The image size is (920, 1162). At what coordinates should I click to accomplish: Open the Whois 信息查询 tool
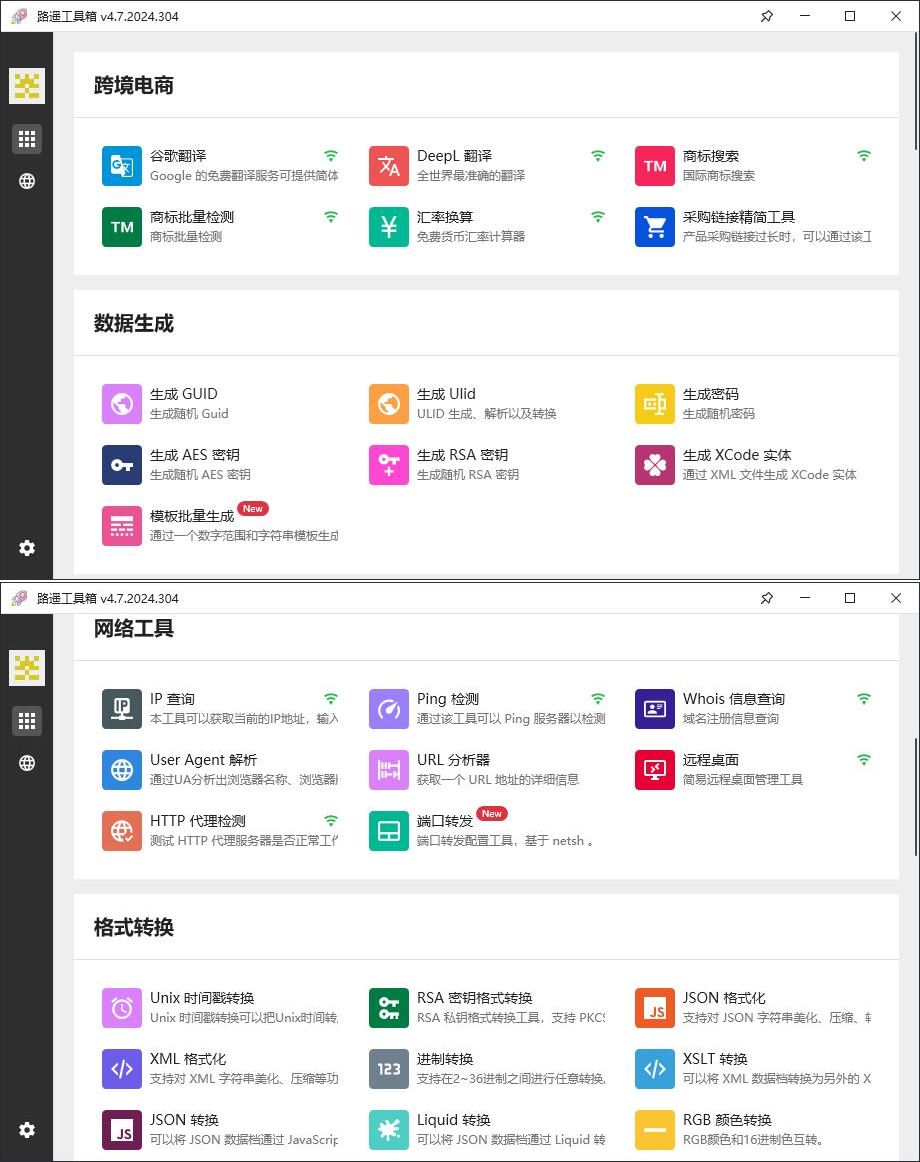pos(654,709)
